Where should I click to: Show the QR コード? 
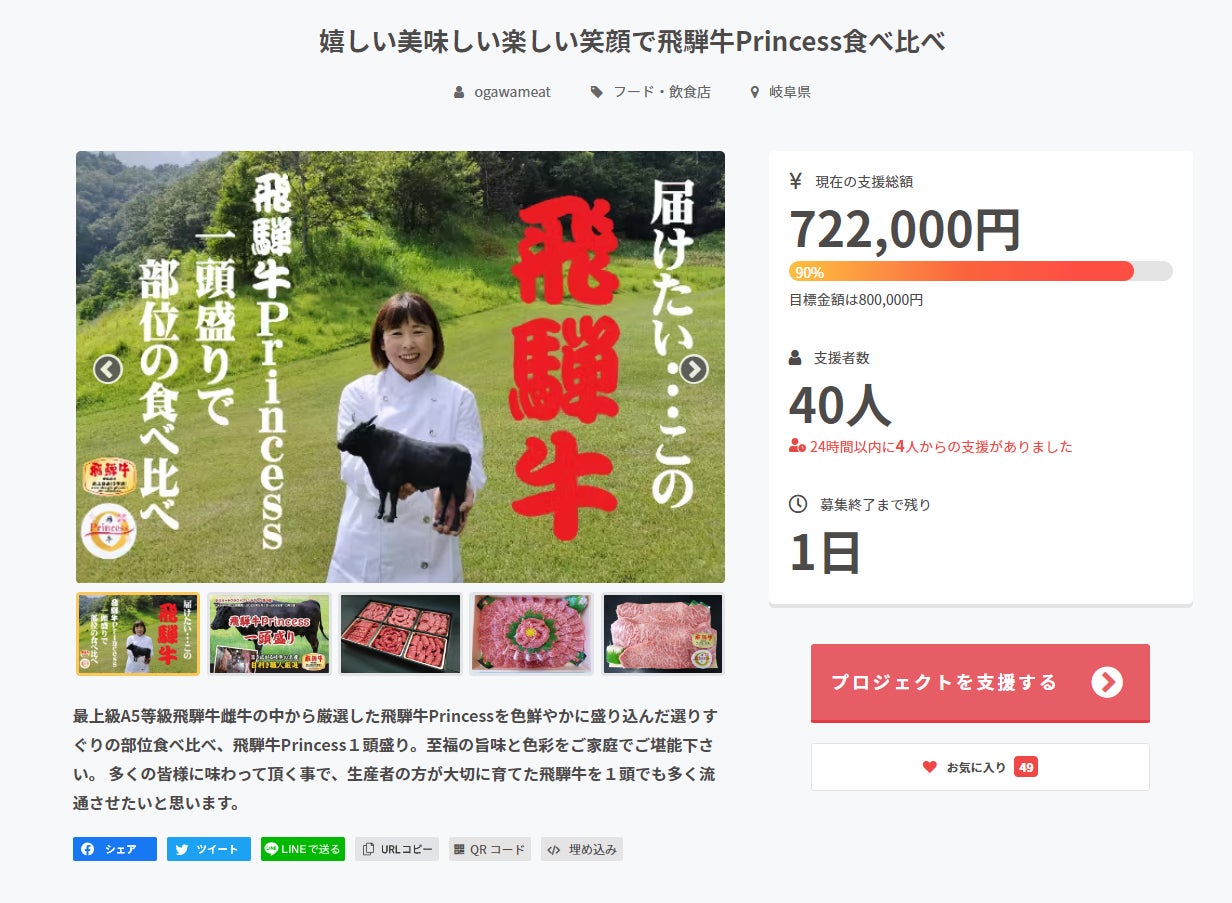pos(490,849)
